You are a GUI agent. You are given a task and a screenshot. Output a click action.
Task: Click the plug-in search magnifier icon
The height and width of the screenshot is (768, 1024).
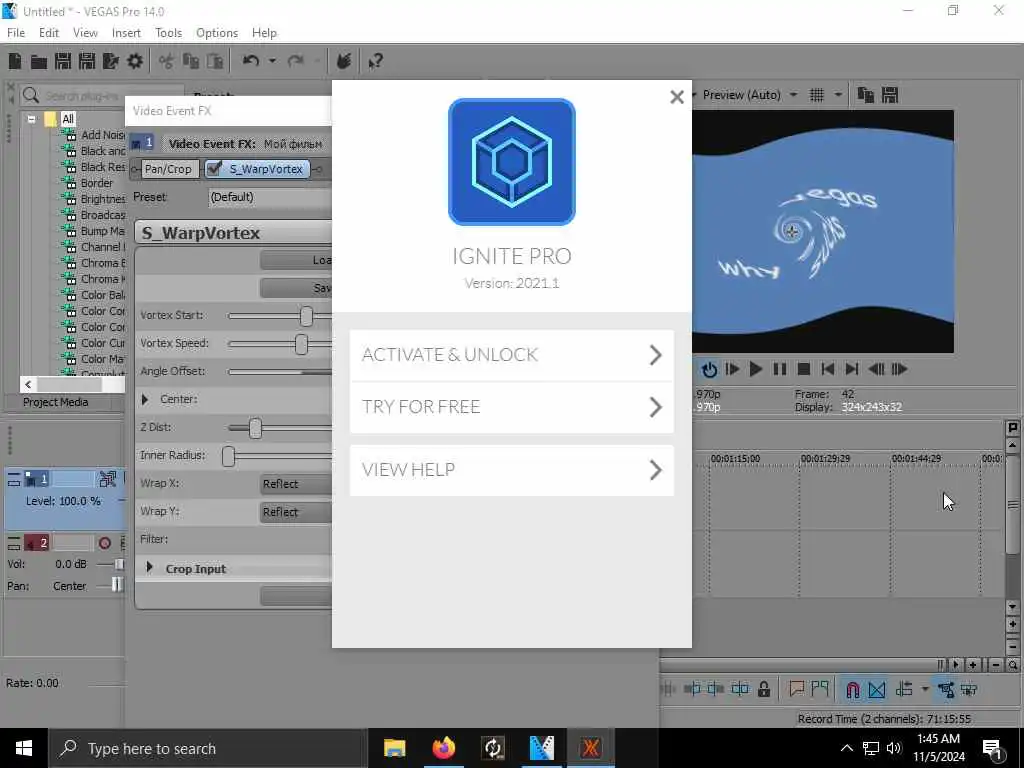point(31,96)
